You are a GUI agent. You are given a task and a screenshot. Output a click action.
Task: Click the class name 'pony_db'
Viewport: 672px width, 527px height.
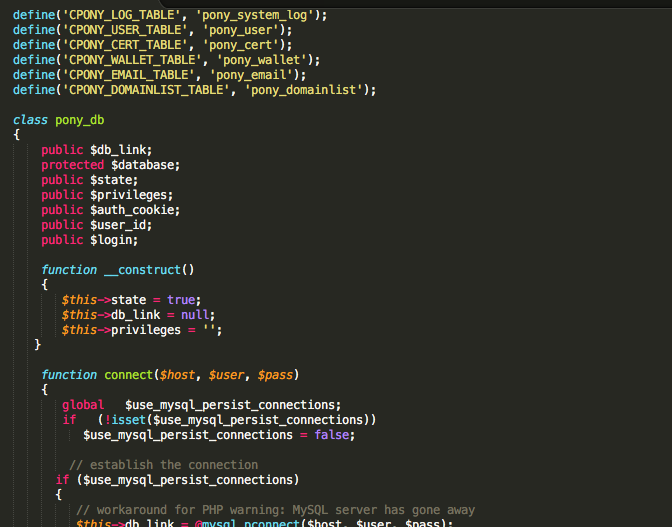(x=80, y=120)
